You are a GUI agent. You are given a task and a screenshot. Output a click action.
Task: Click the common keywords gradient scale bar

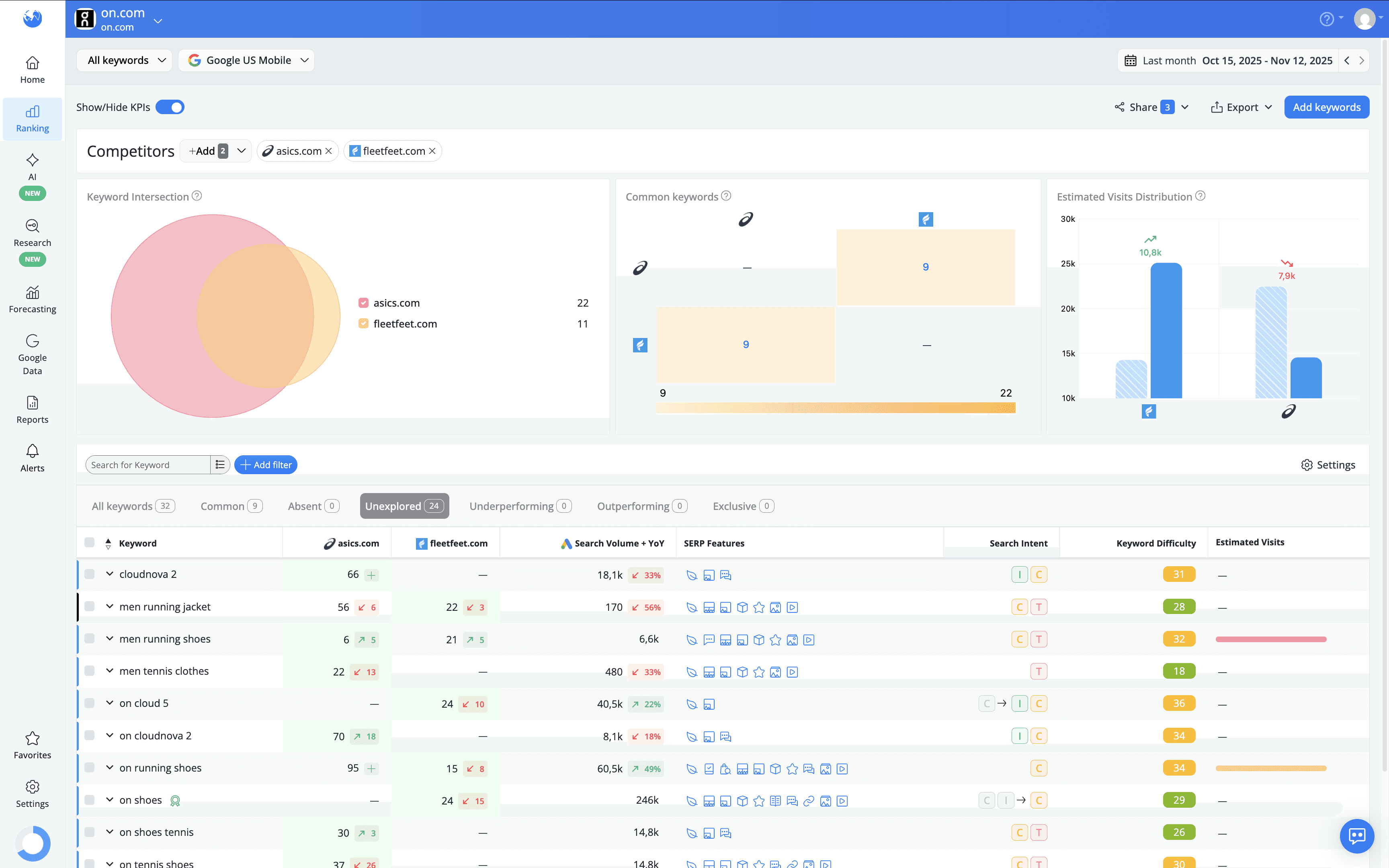836,407
